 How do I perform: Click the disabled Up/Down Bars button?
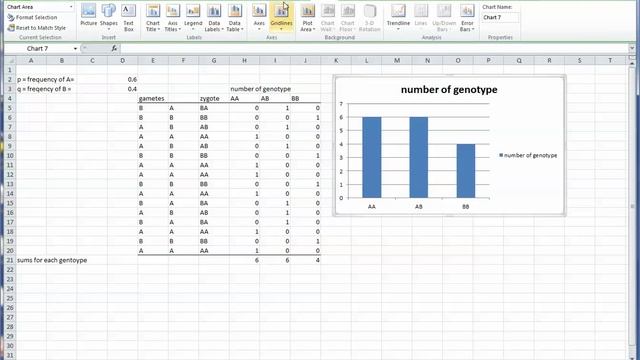point(444,18)
